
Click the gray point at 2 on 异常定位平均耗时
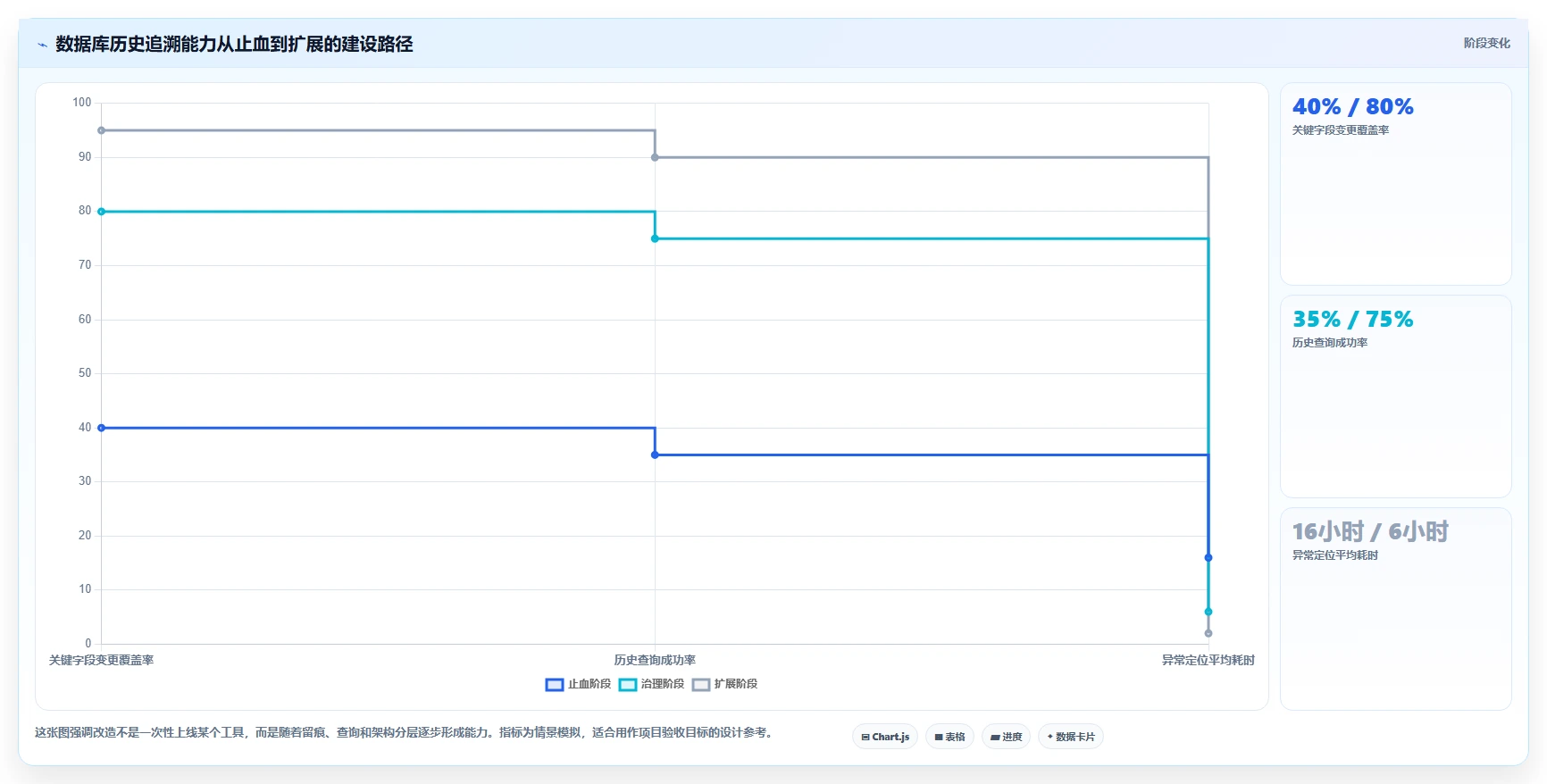tap(1208, 633)
